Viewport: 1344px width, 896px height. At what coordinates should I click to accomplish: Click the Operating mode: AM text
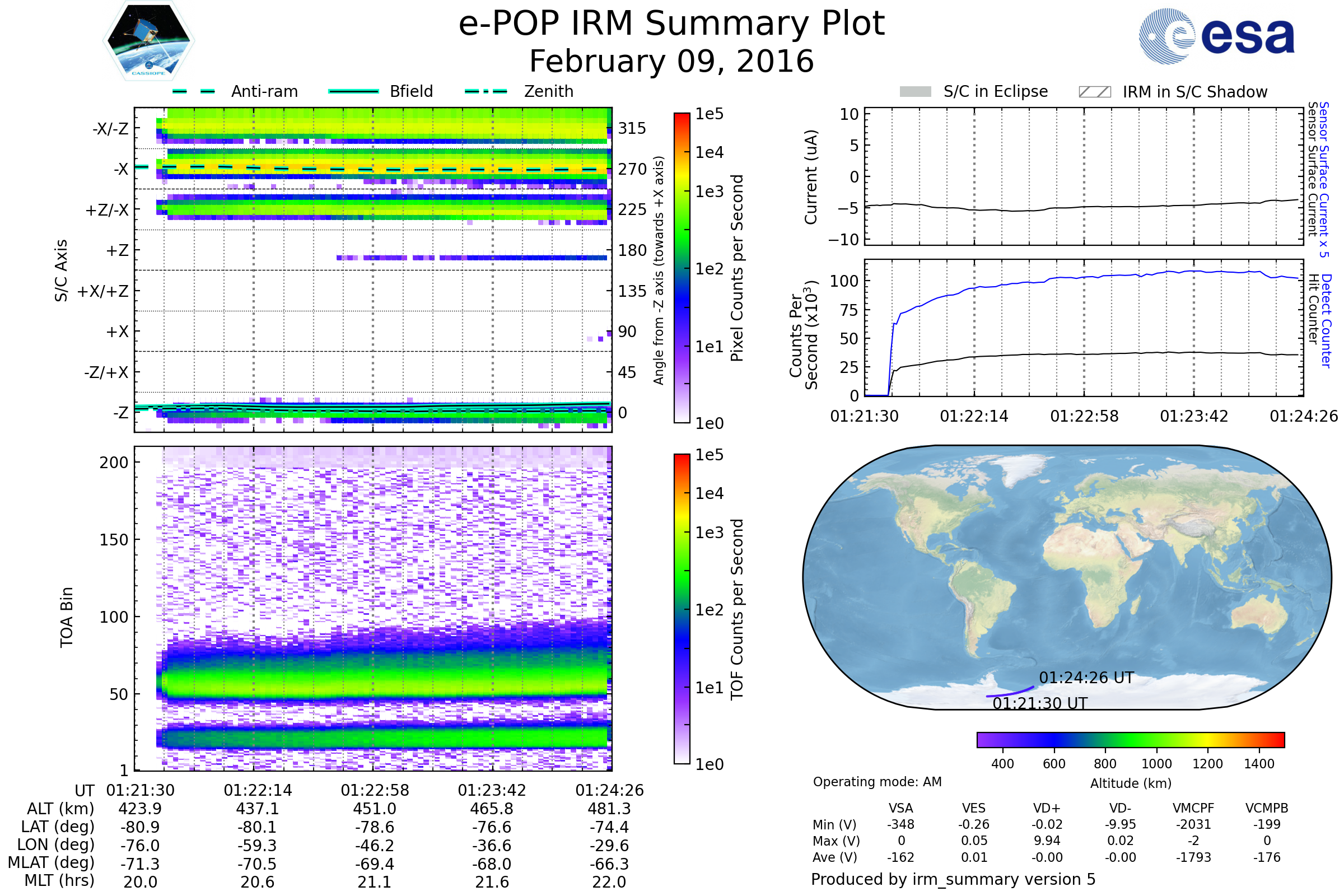[877, 782]
